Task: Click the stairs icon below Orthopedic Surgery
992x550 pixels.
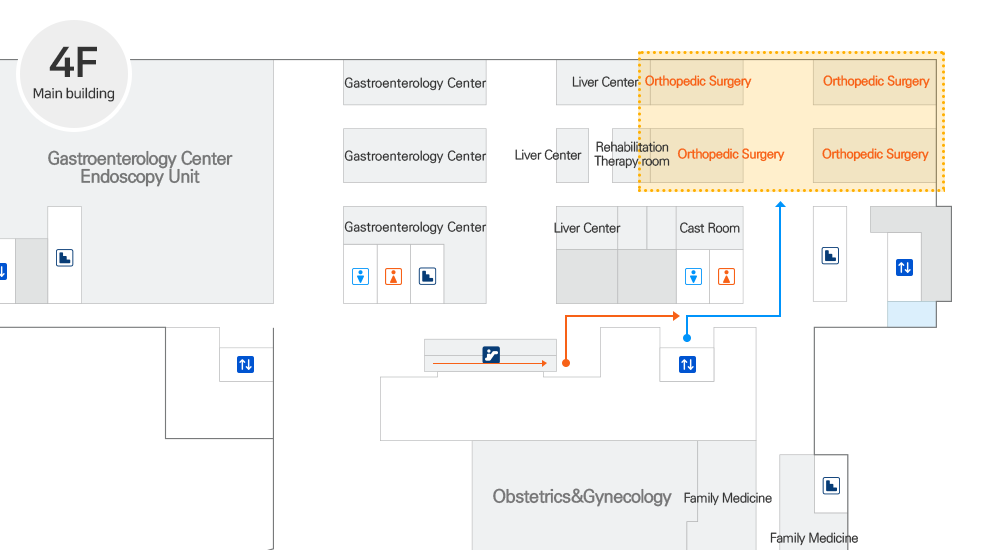Action: pyautogui.click(x=830, y=256)
